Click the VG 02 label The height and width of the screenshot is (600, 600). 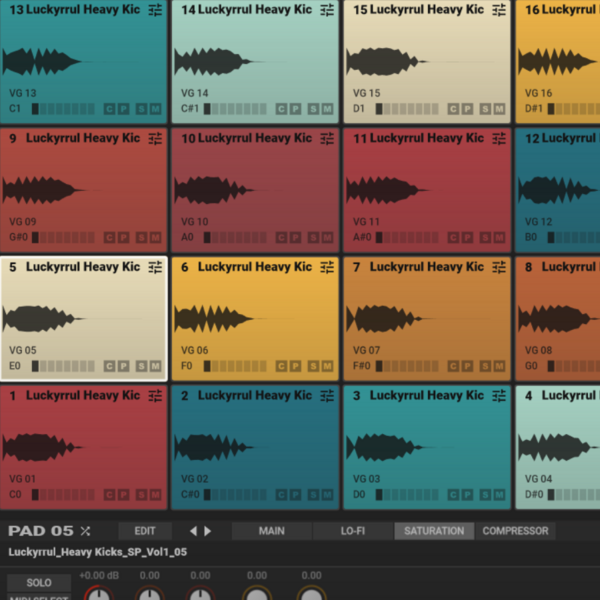tap(194, 479)
